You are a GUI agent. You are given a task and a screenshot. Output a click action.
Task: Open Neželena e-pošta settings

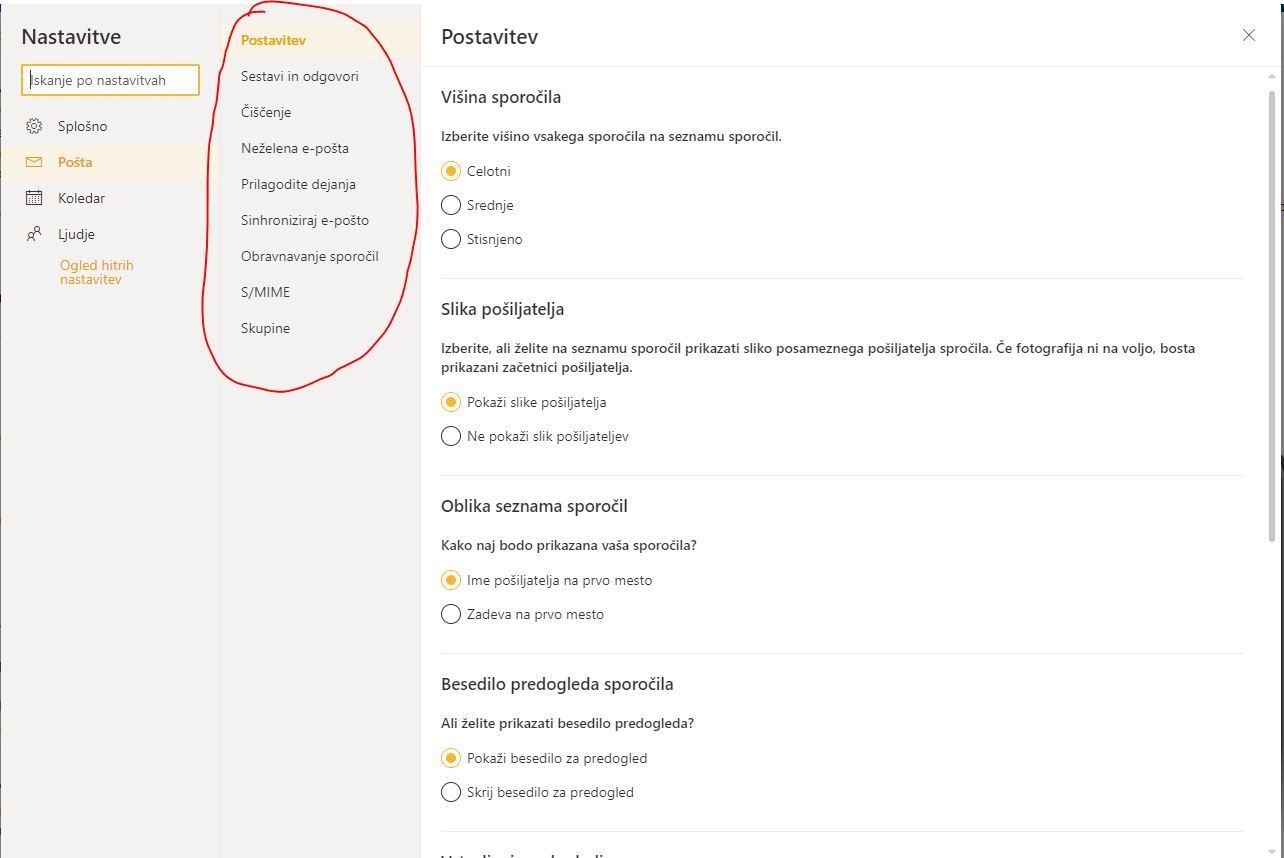tap(295, 148)
